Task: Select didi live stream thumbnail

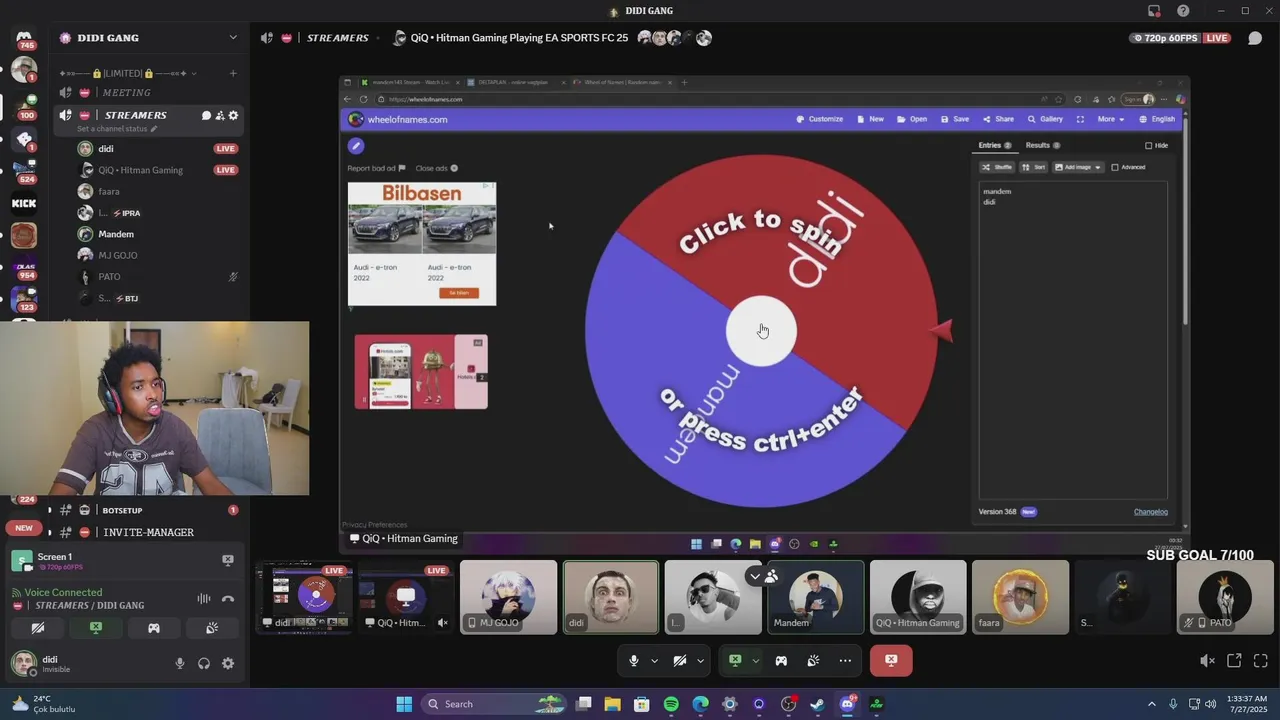Action: tap(304, 597)
